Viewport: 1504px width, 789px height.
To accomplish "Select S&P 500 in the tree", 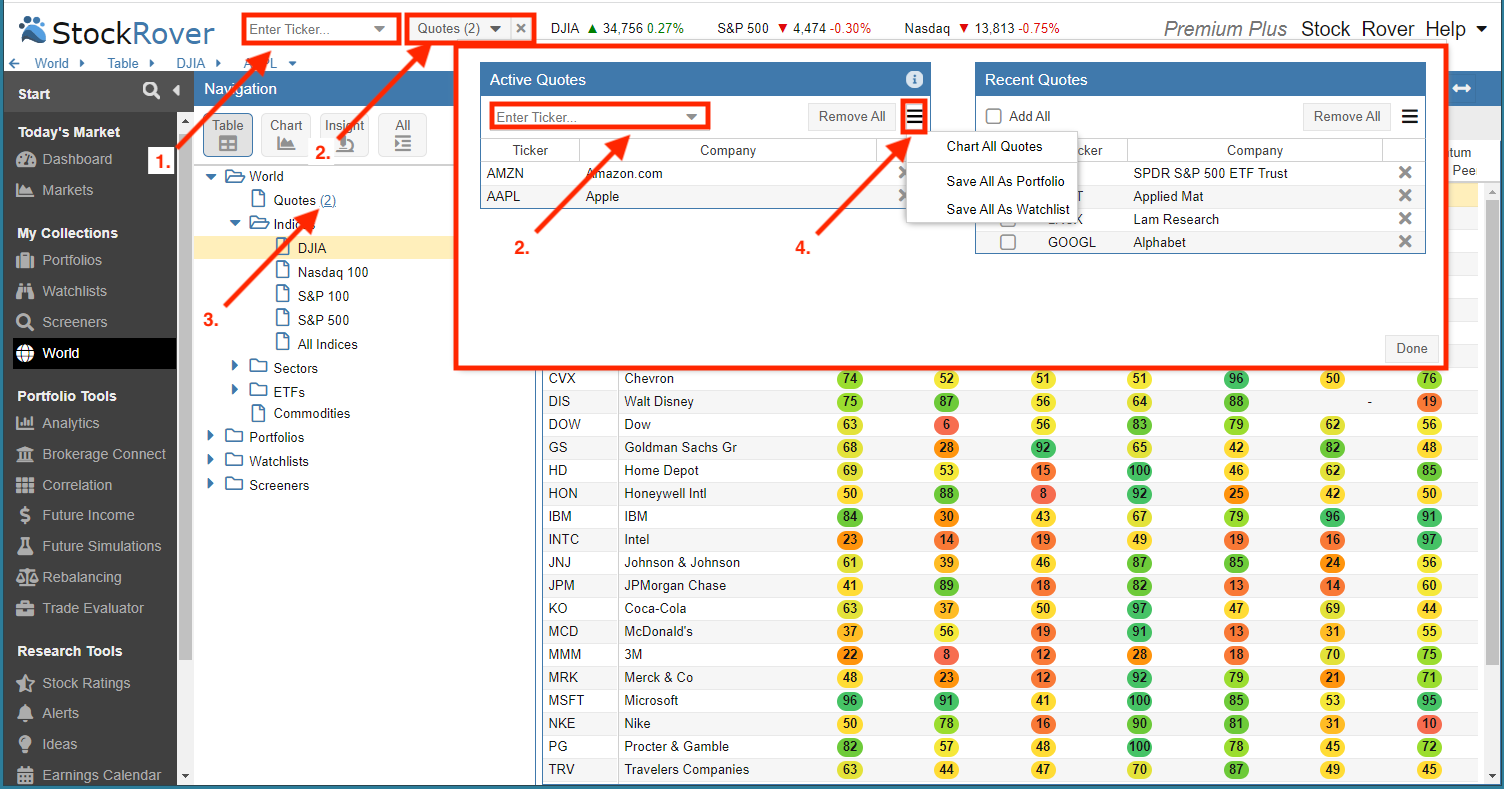I will tap(323, 320).
